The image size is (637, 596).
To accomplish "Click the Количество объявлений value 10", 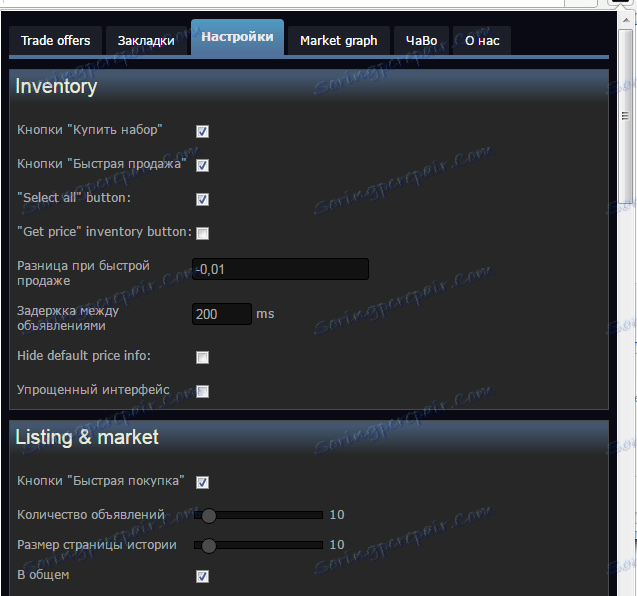I will click(x=337, y=515).
